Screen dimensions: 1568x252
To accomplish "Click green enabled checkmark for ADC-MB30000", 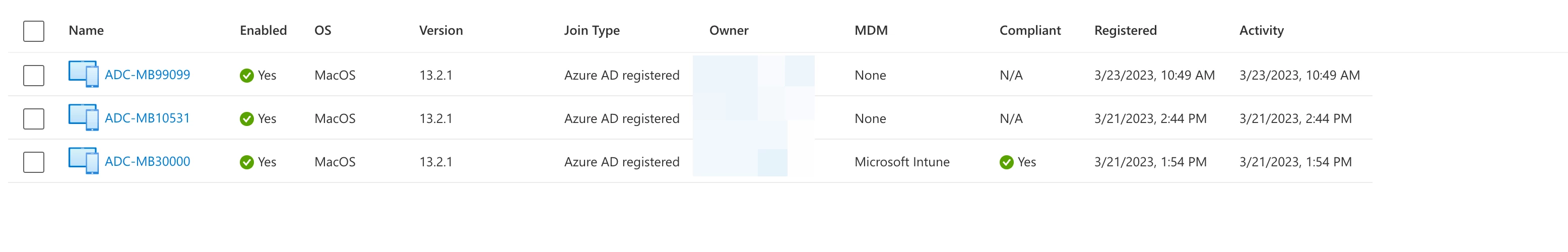I will [x=246, y=162].
